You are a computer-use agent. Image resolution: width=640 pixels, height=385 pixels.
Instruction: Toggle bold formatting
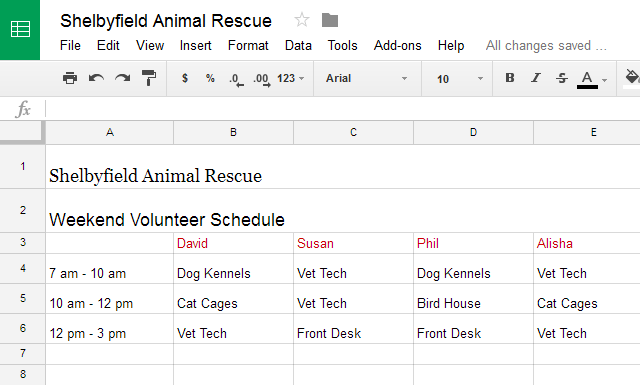pos(510,78)
